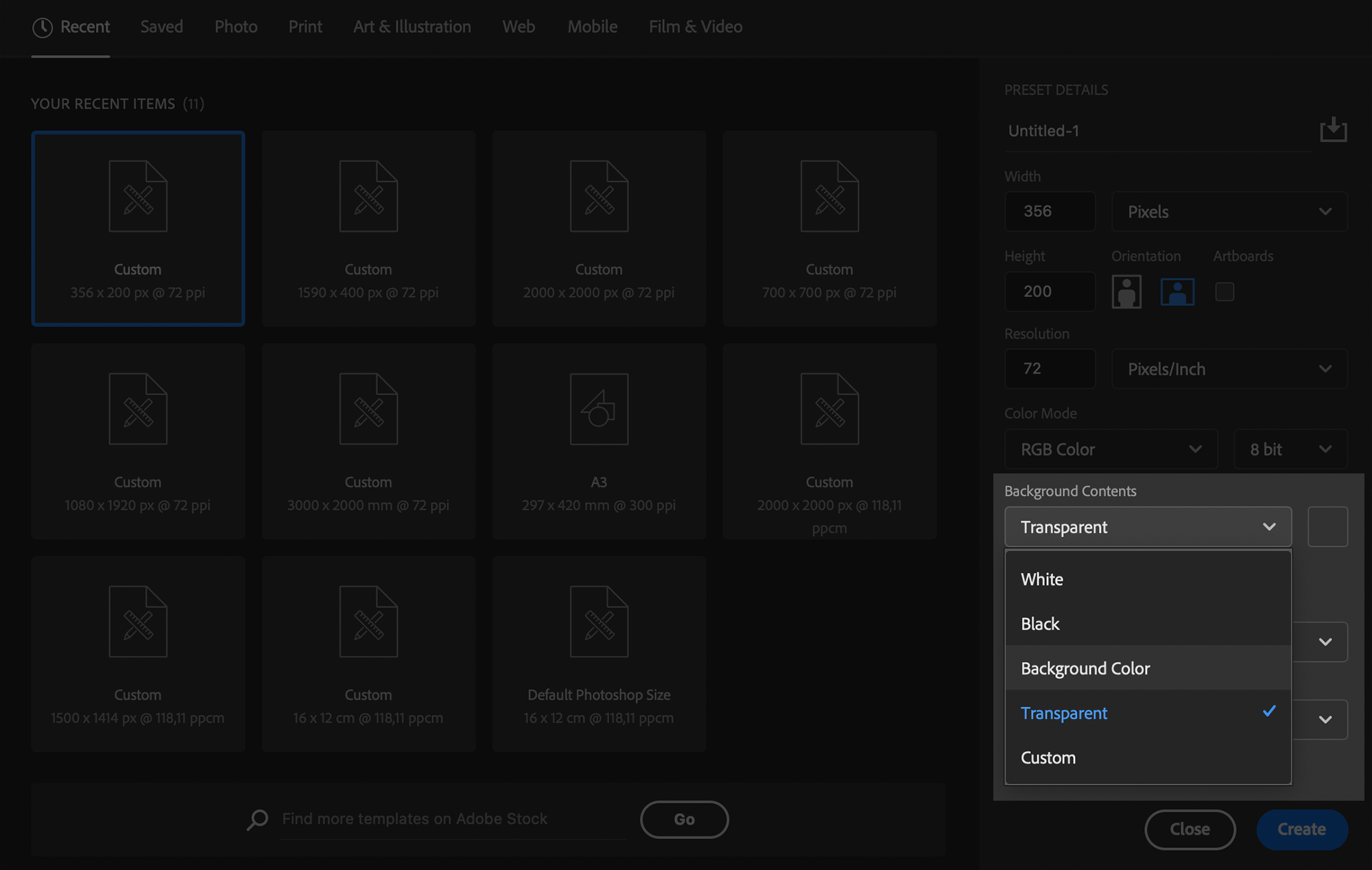The width and height of the screenshot is (1372, 870).
Task: Click the Close button
Action: (x=1190, y=830)
